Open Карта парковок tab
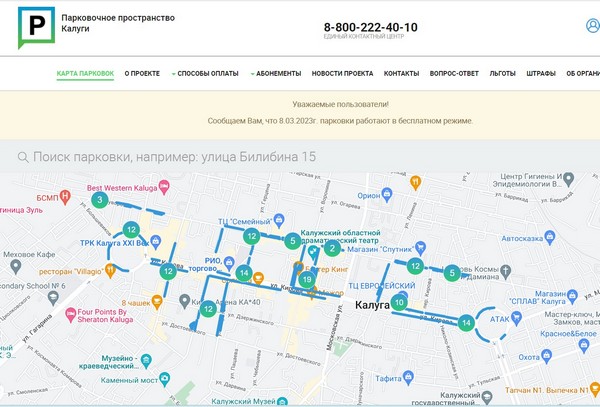The image size is (600, 407). (85, 73)
